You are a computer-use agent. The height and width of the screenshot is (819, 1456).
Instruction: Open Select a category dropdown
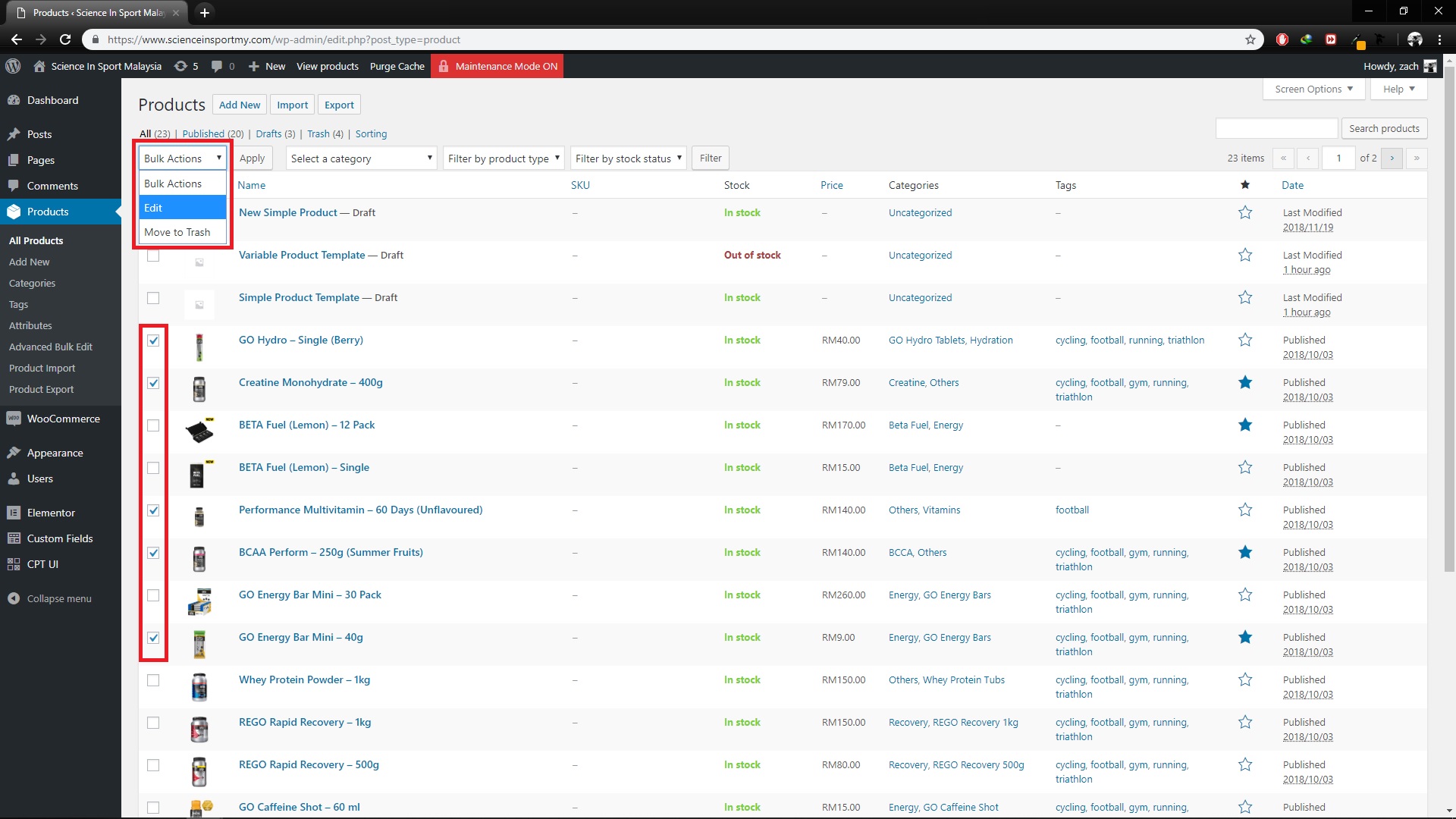[361, 158]
